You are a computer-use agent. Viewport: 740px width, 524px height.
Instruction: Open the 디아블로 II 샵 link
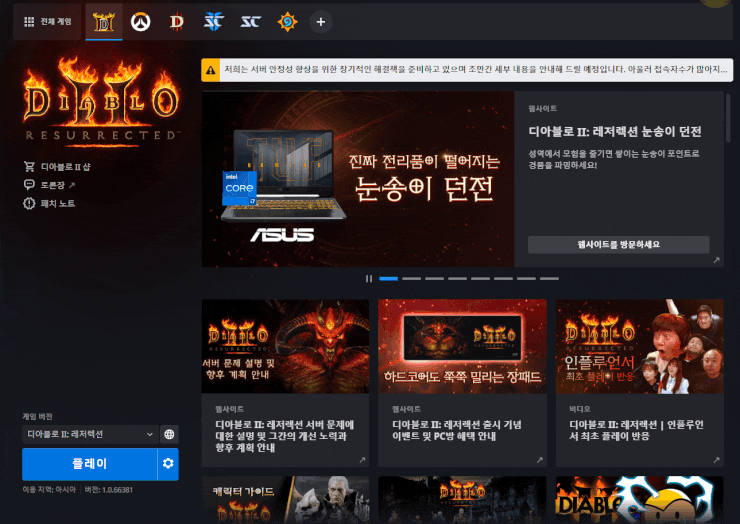(64, 167)
